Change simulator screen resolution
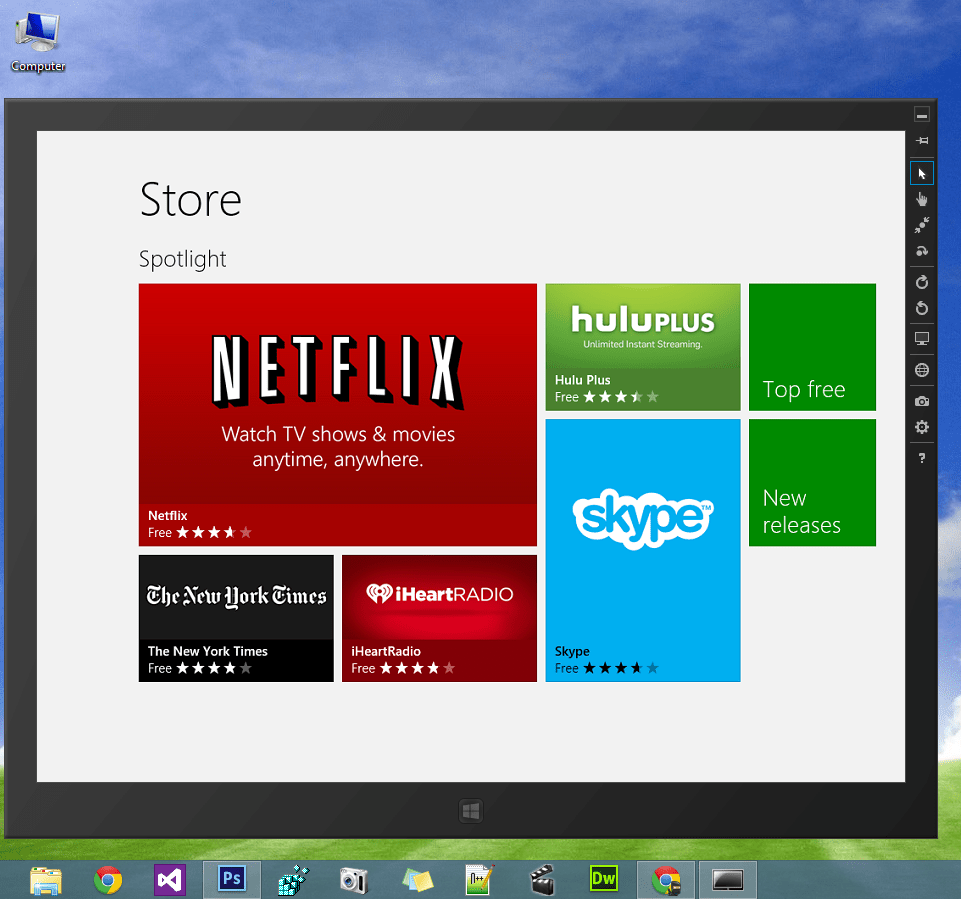This screenshot has width=961, height=899. click(922, 338)
